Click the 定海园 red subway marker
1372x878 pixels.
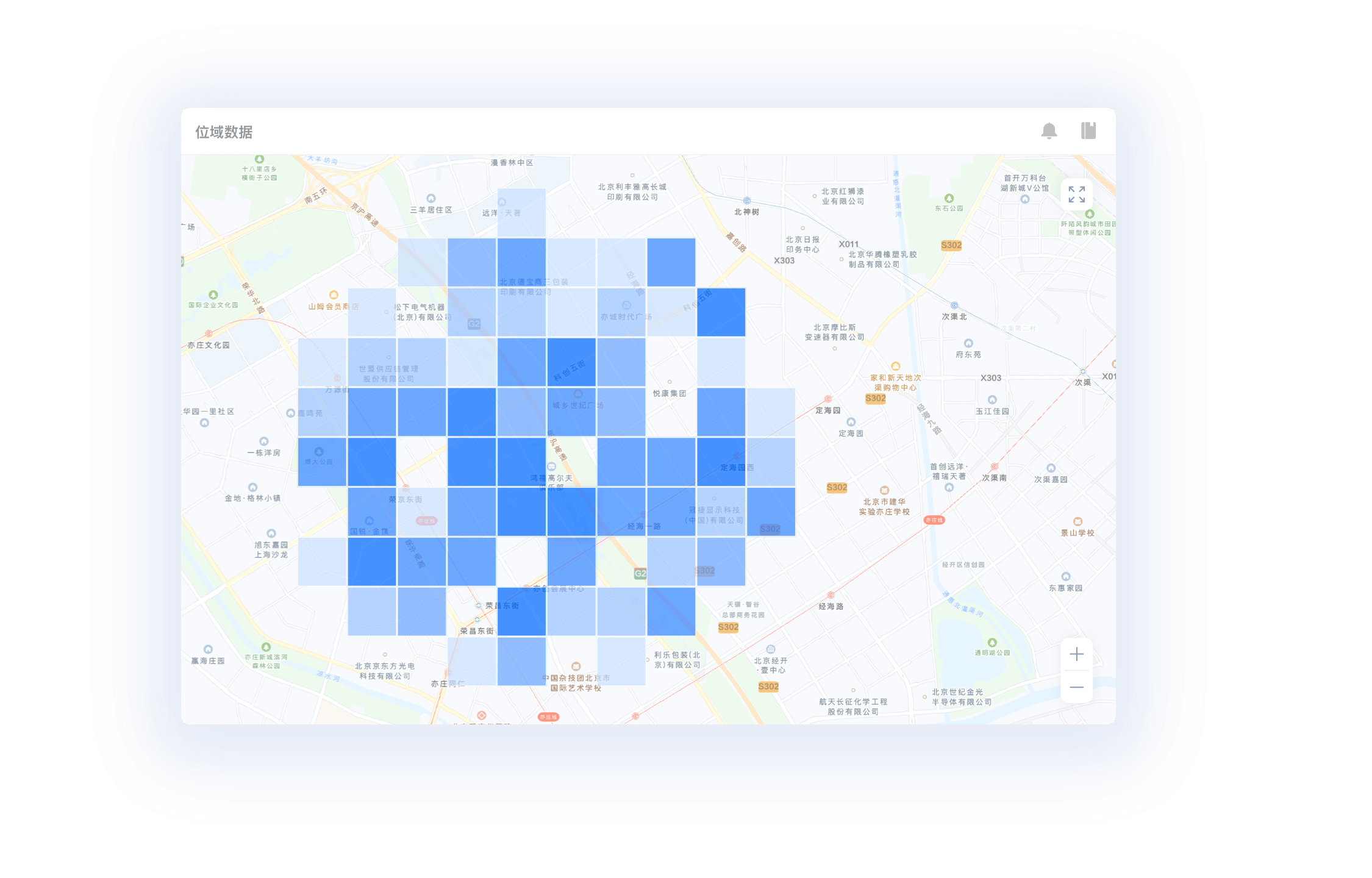(x=827, y=399)
